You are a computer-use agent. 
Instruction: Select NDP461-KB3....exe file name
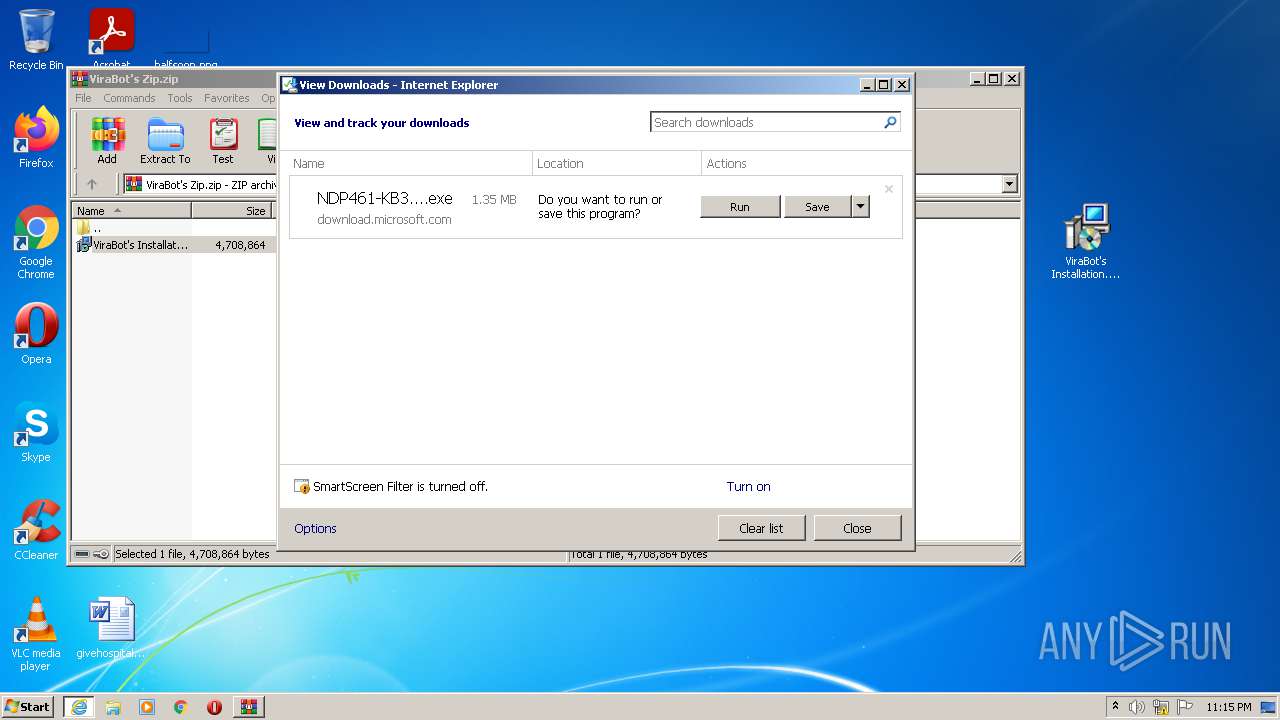[x=384, y=199]
